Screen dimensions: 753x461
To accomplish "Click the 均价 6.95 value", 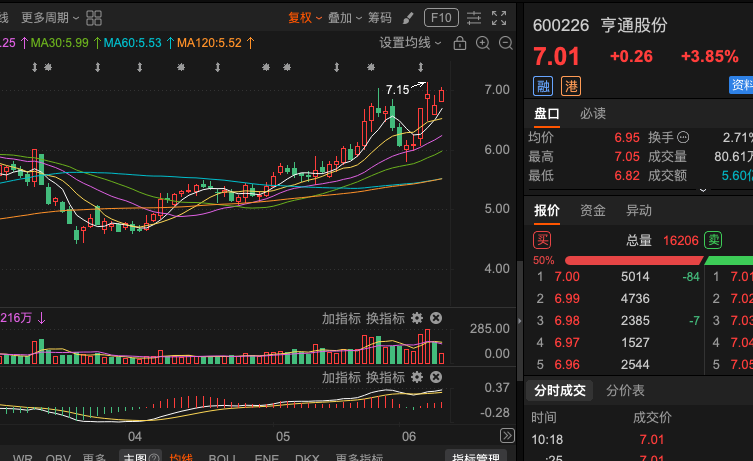I will point(627,138).
